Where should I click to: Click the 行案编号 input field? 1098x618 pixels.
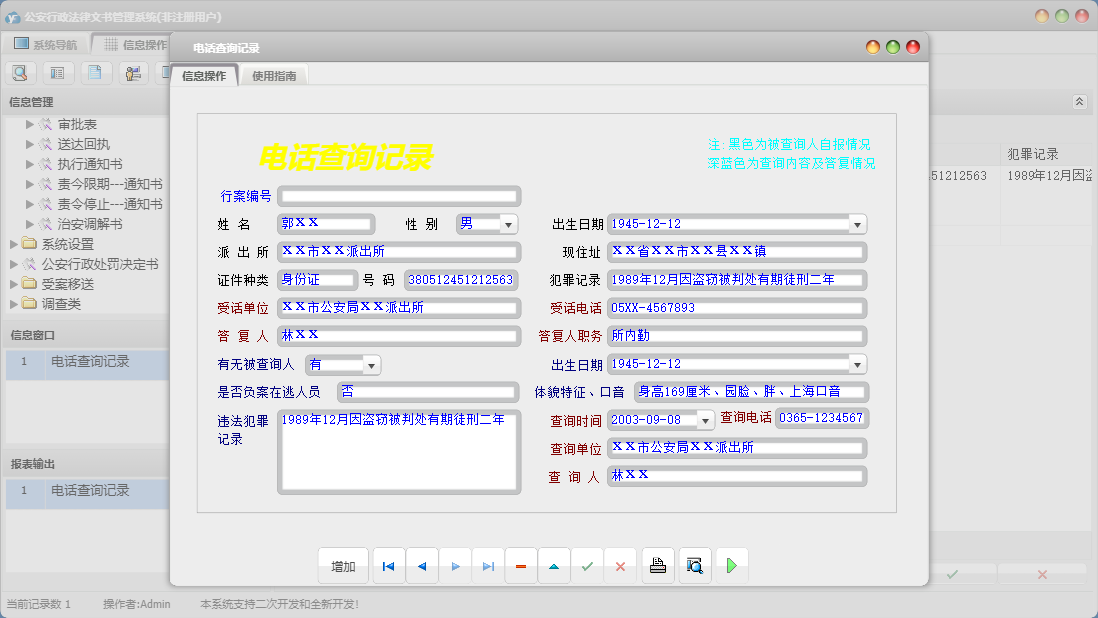[398, 196]
